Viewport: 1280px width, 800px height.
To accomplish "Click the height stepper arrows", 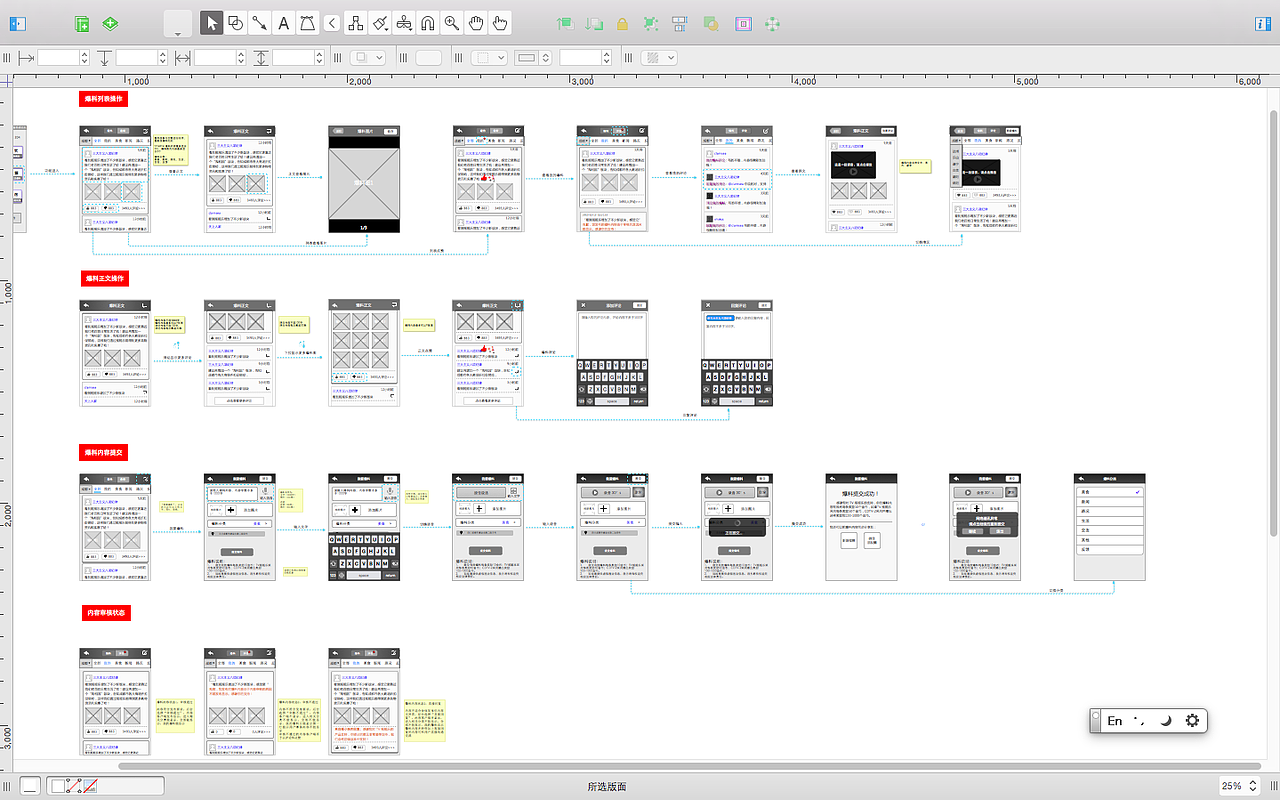I will point(319,58).
